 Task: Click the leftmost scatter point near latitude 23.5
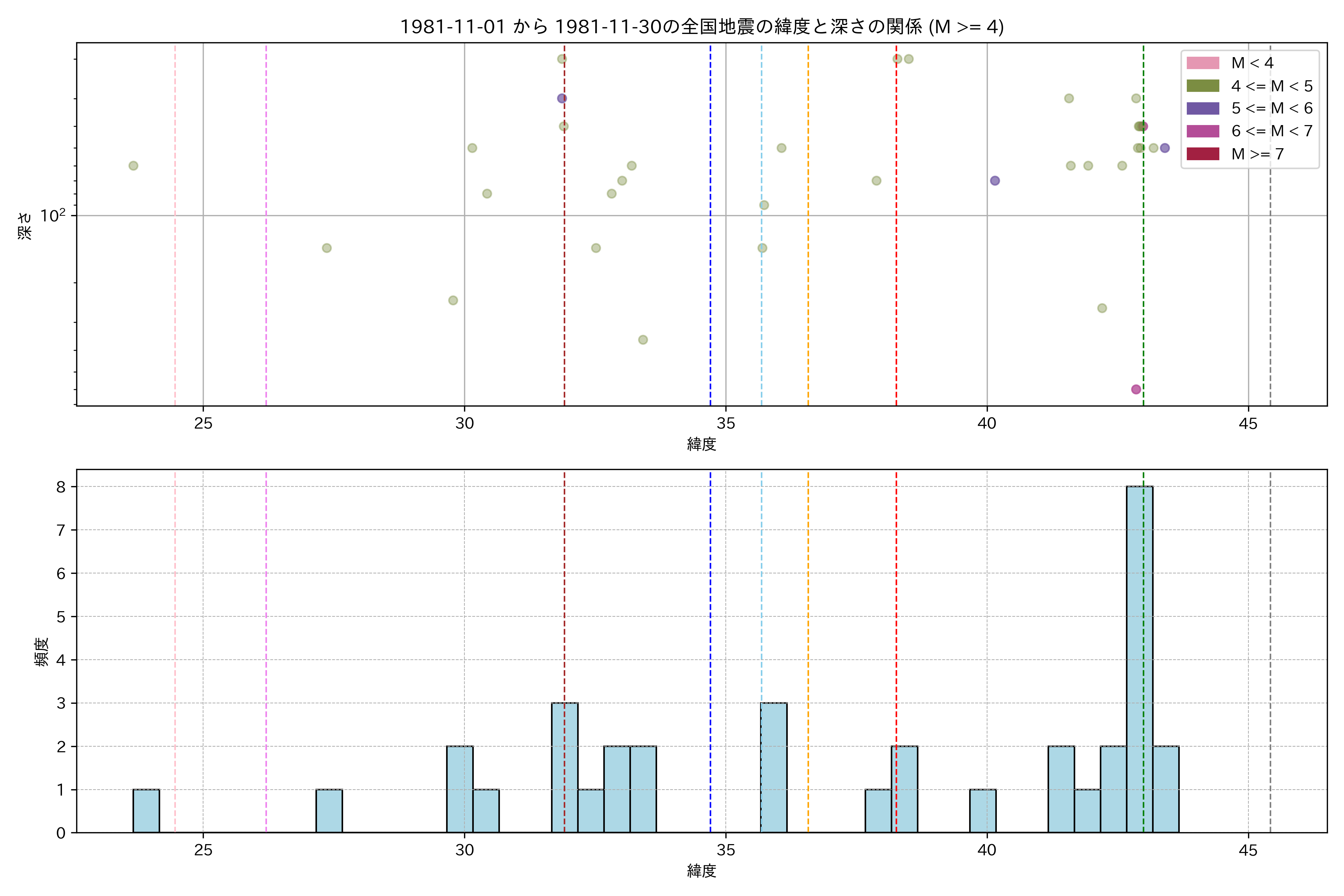[133, 166]
